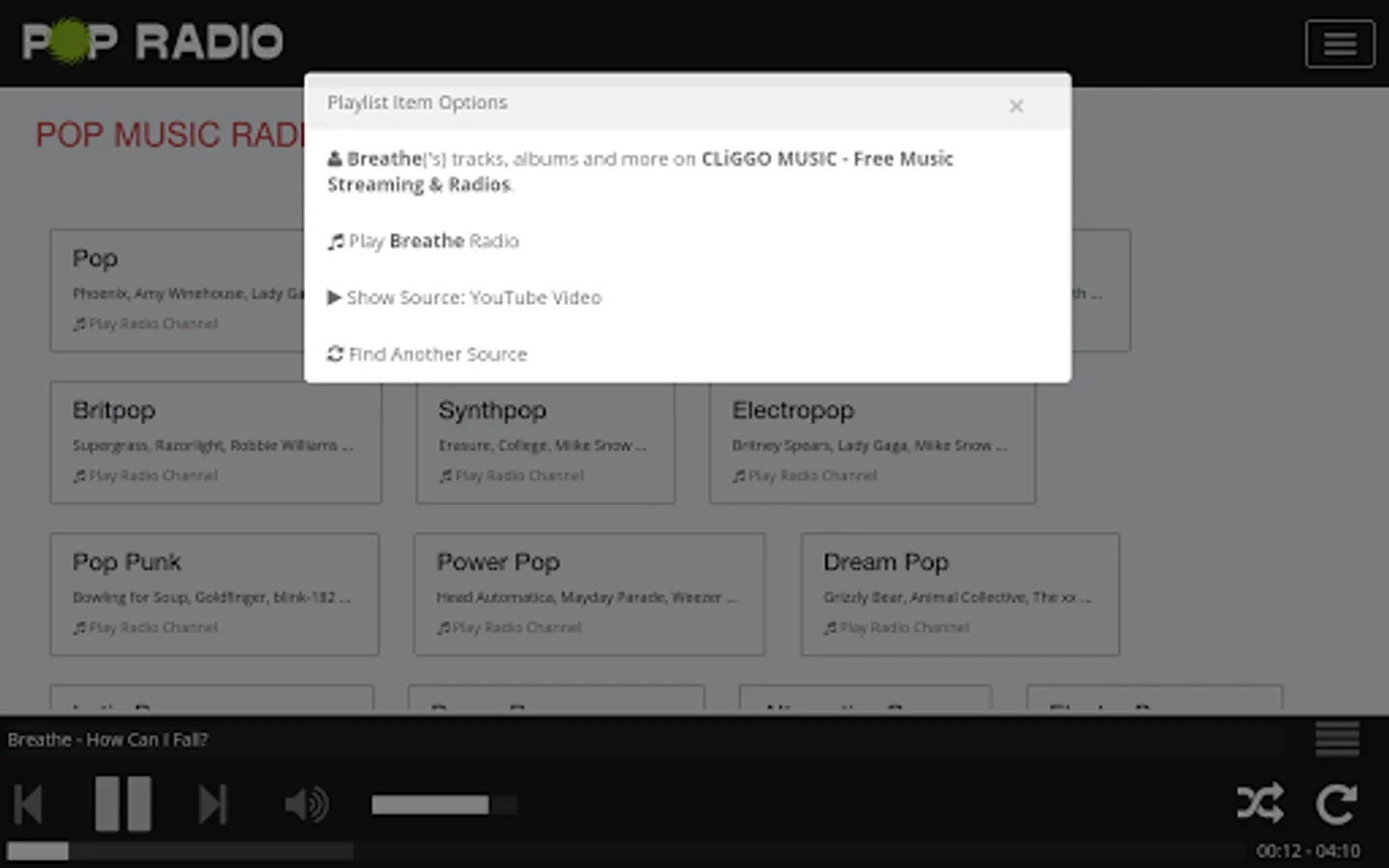Open the Pop Punk channel card
Viewport: 1389px width, 868px height.
tap(215, 594)
